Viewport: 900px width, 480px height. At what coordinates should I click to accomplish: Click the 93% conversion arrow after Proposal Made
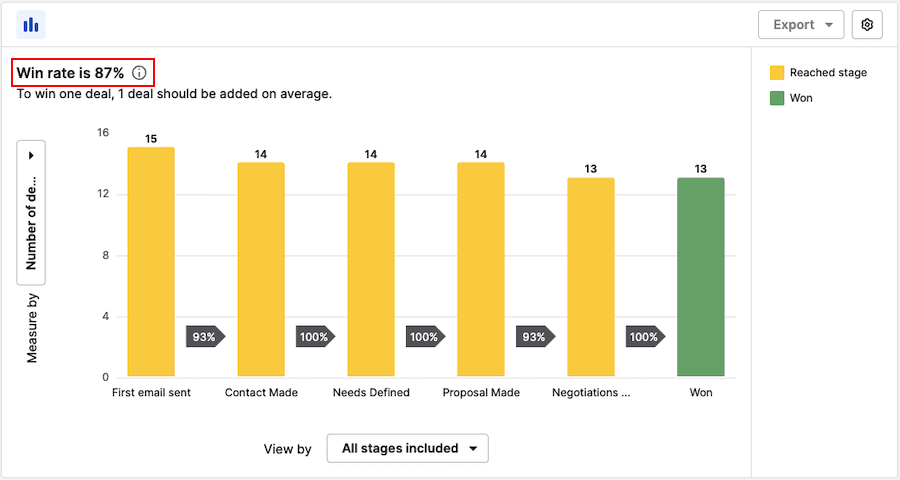pos(536,337)
